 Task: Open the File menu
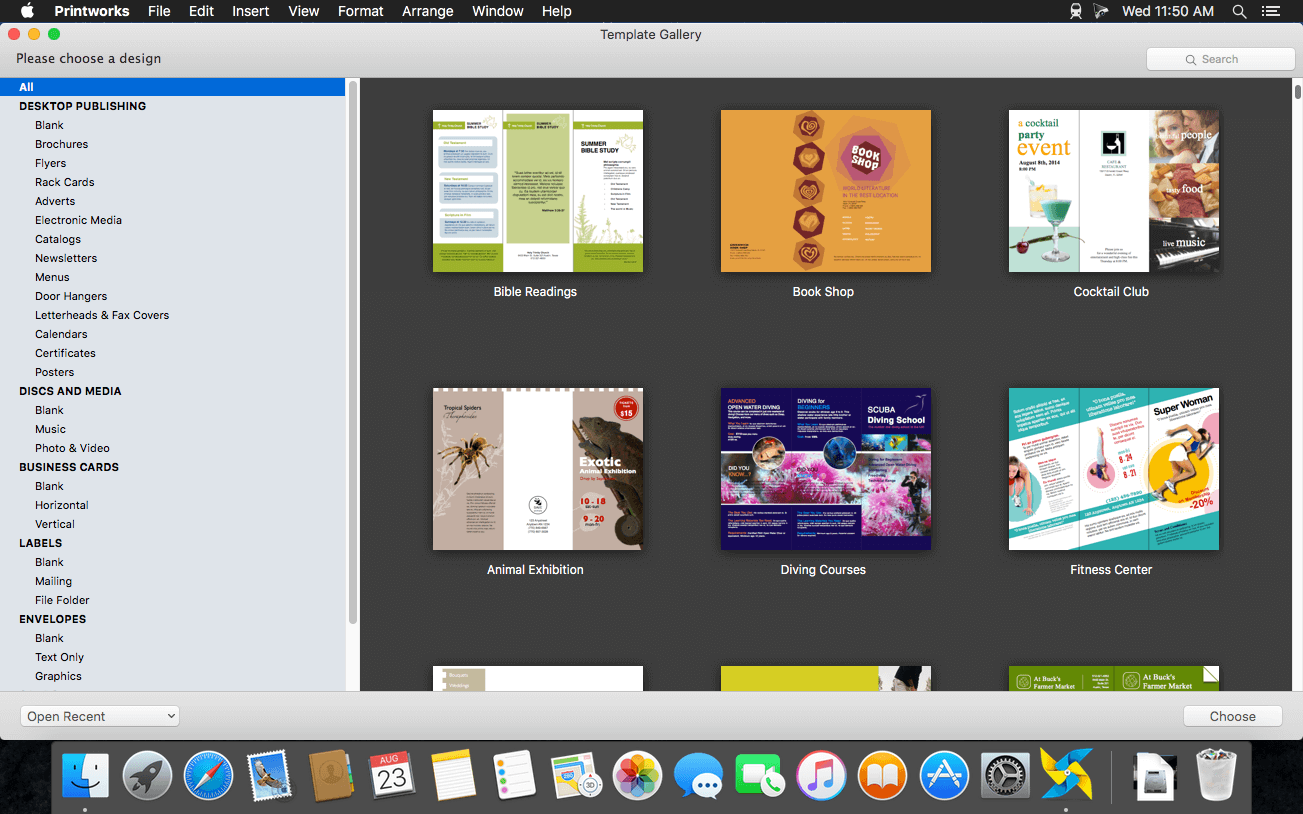click(159, 11)
